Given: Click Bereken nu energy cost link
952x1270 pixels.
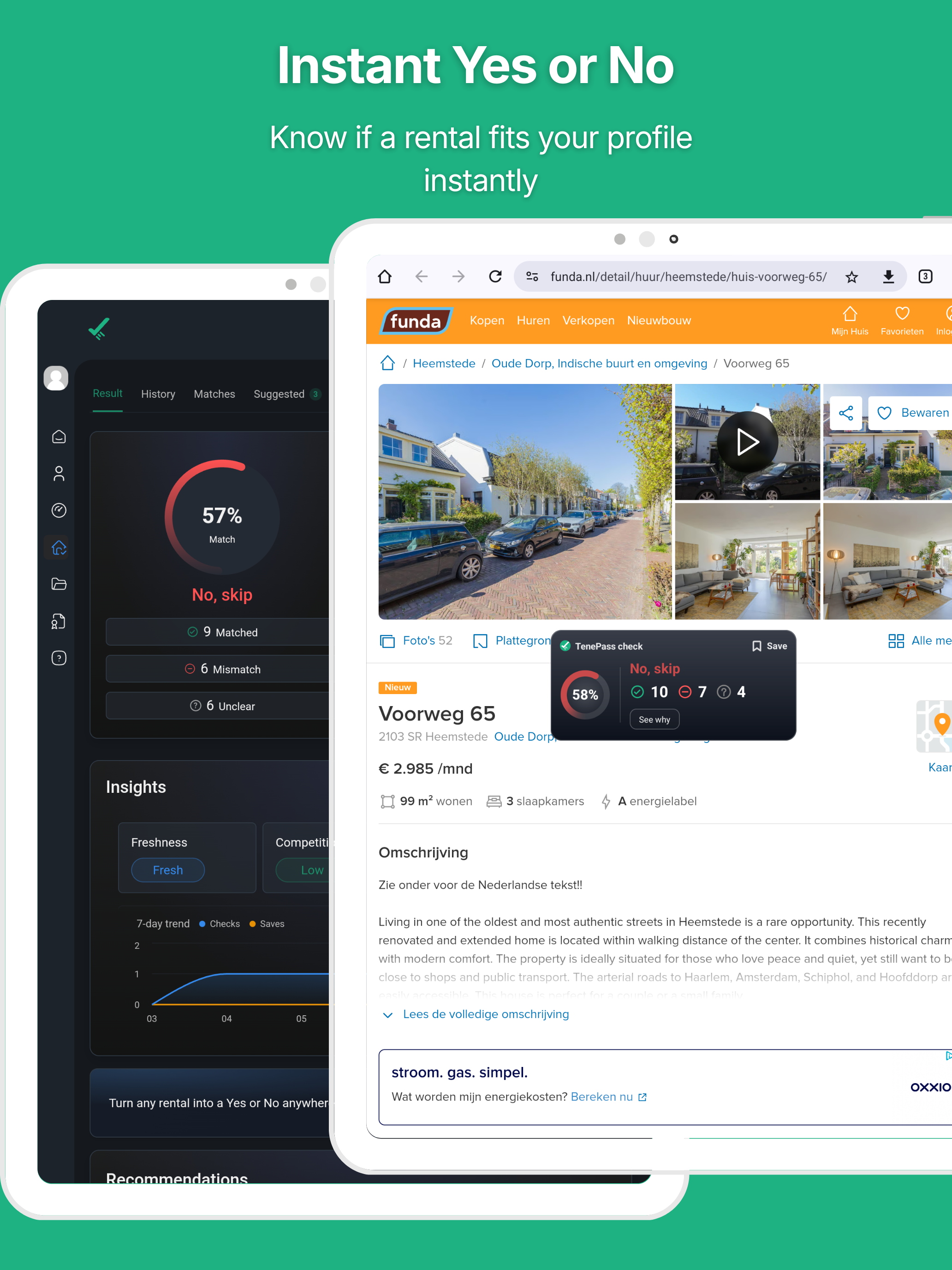Looking at the screenshot, I should [x=608, y=1096].
